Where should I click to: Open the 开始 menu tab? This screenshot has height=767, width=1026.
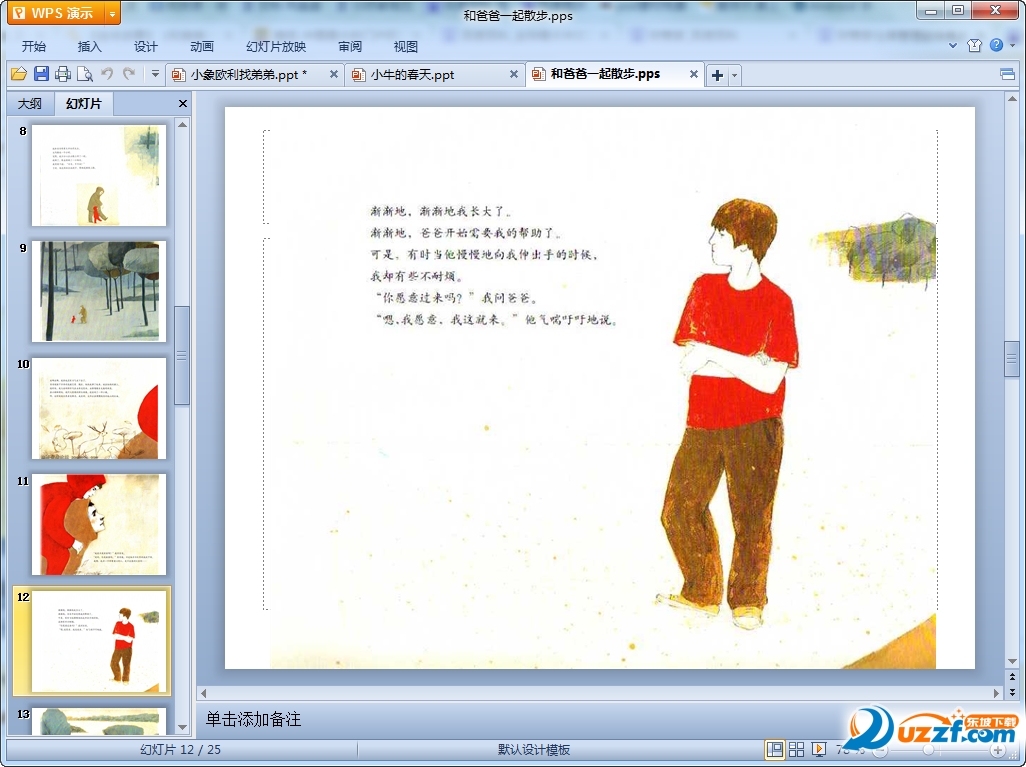click(33, 46)
